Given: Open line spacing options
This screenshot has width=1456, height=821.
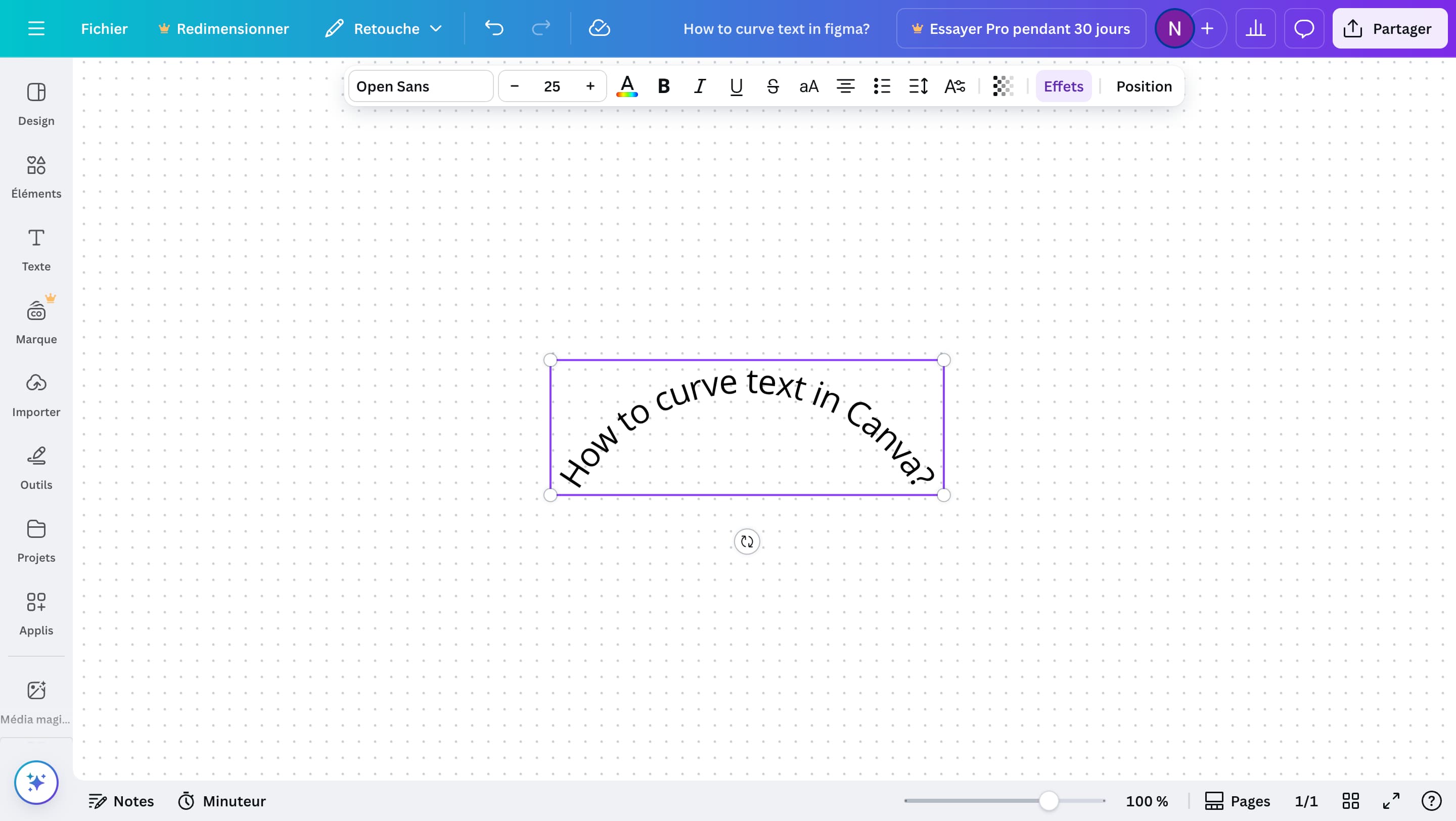Looking at the screenshot, I should tap(919, 86).
